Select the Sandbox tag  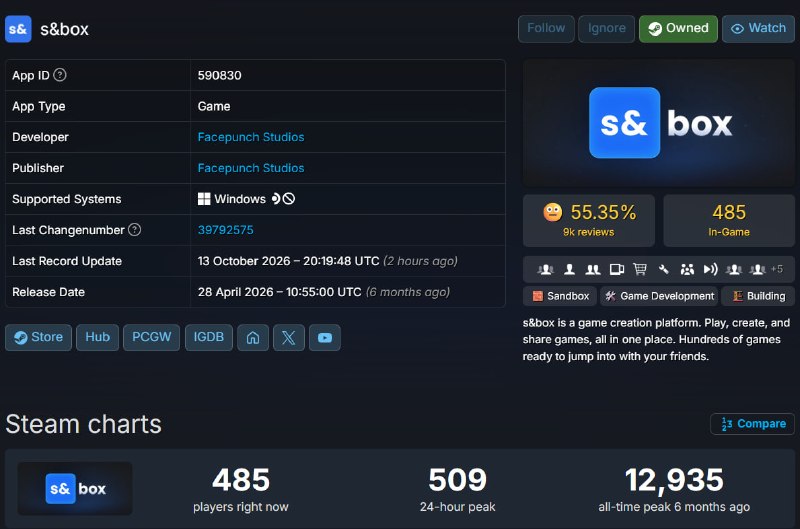coord(560,296)
